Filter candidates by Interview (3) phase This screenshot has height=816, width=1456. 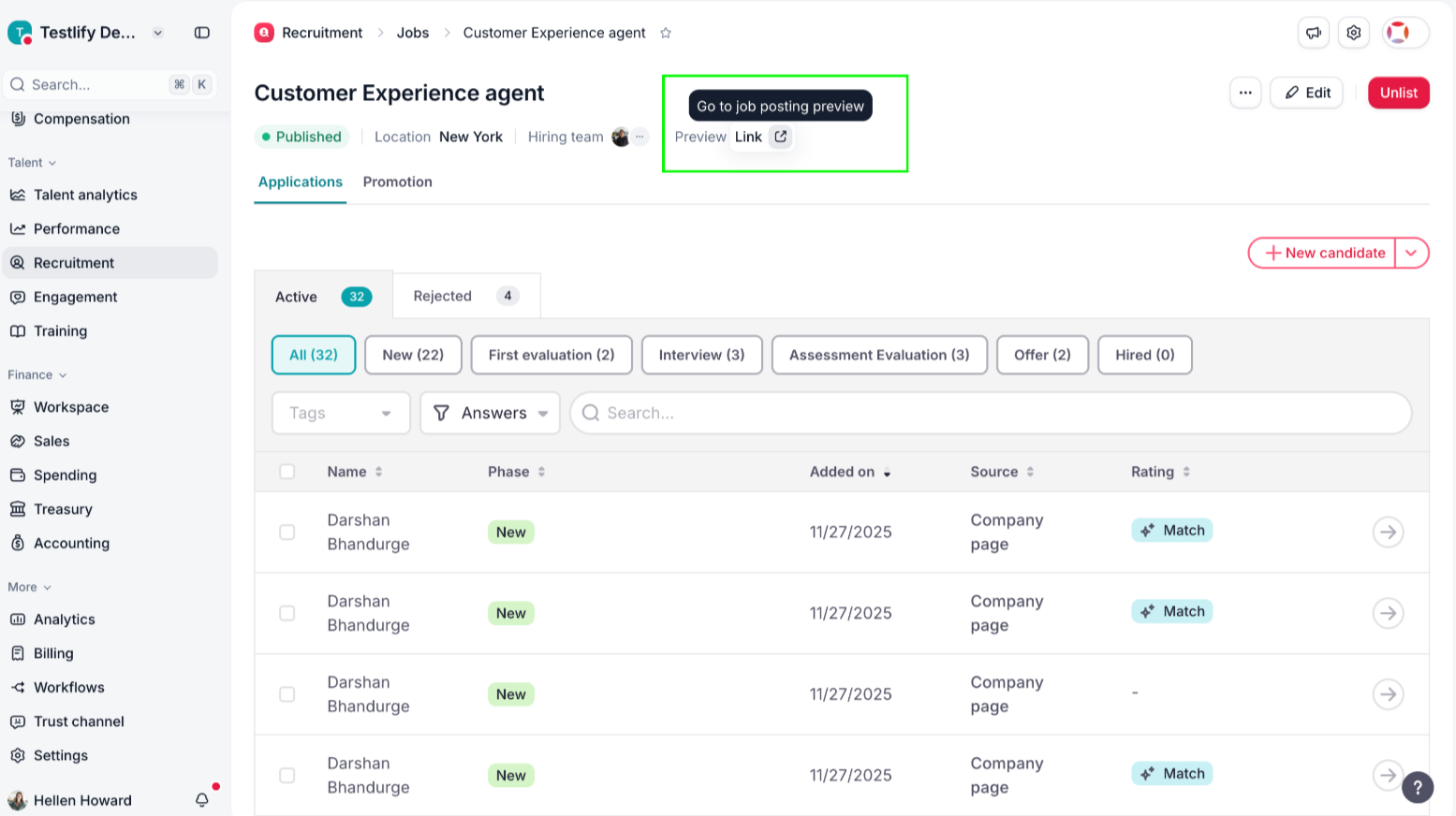click(x=701, y=355)
